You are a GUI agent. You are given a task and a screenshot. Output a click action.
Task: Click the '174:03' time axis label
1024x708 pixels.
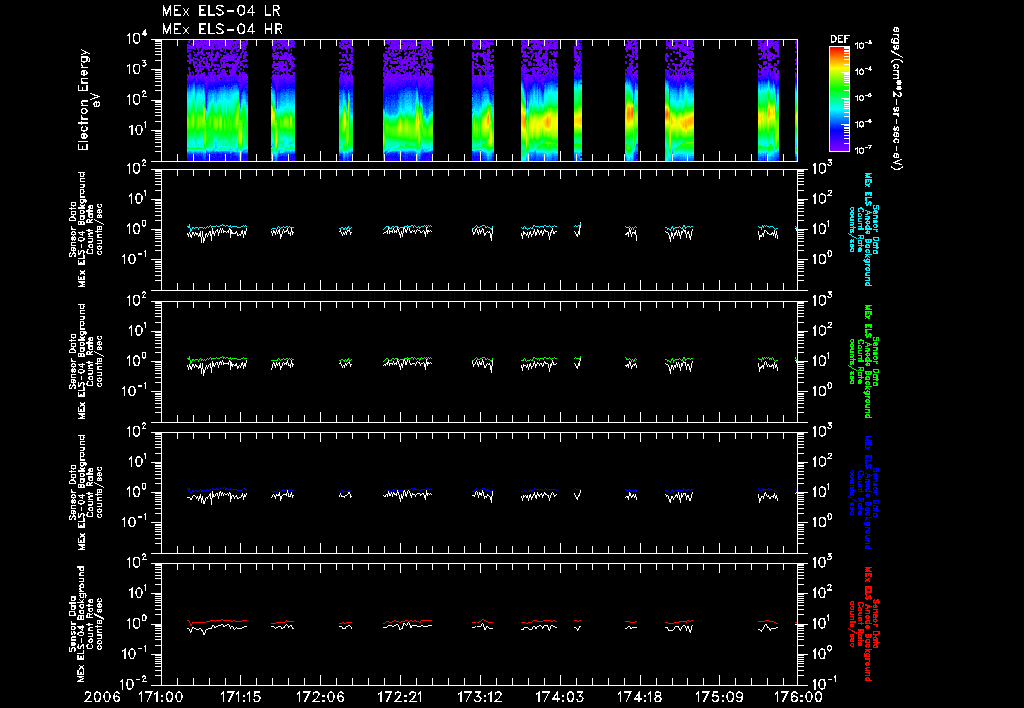click(559, 697)
